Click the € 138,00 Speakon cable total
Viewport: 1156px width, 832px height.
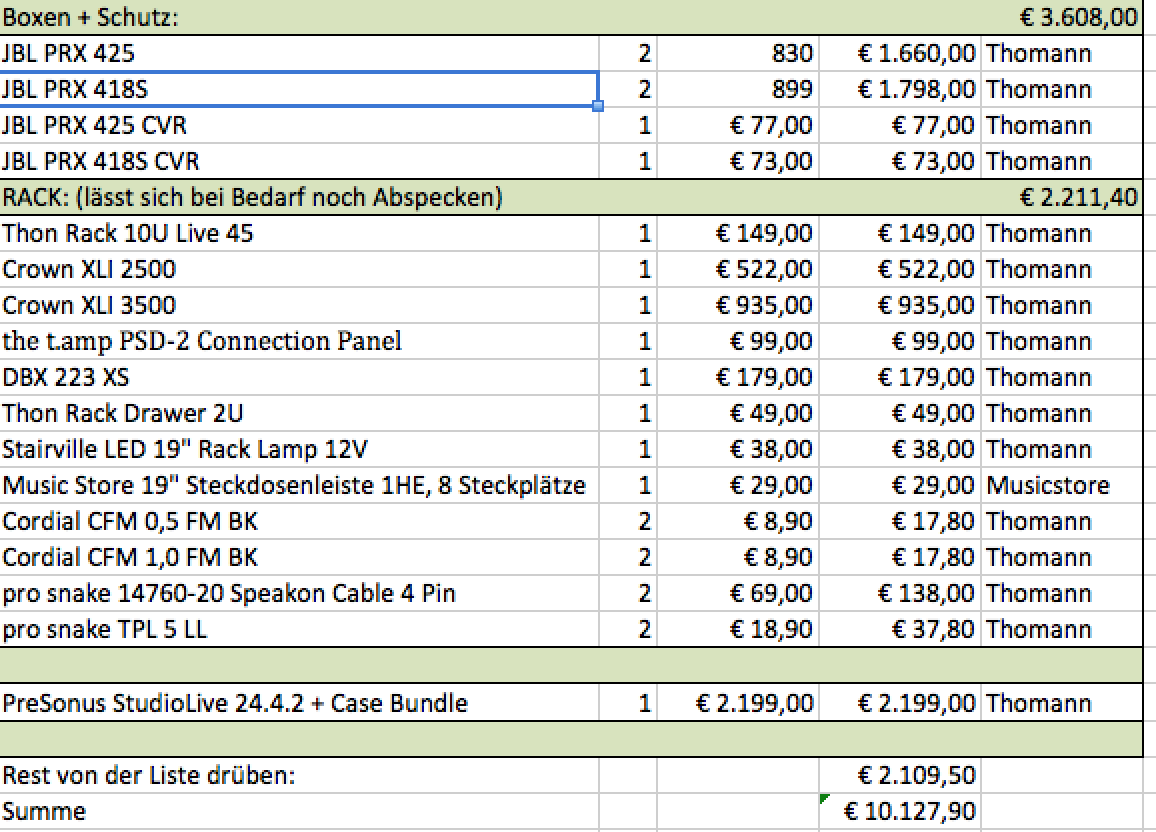pos(899,593)
